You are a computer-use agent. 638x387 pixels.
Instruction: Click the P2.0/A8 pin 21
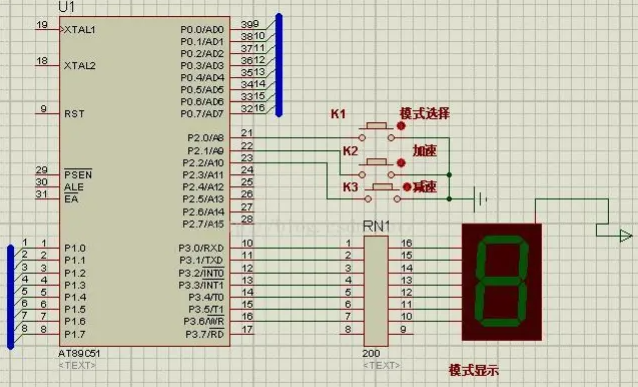tap(242, 137)
